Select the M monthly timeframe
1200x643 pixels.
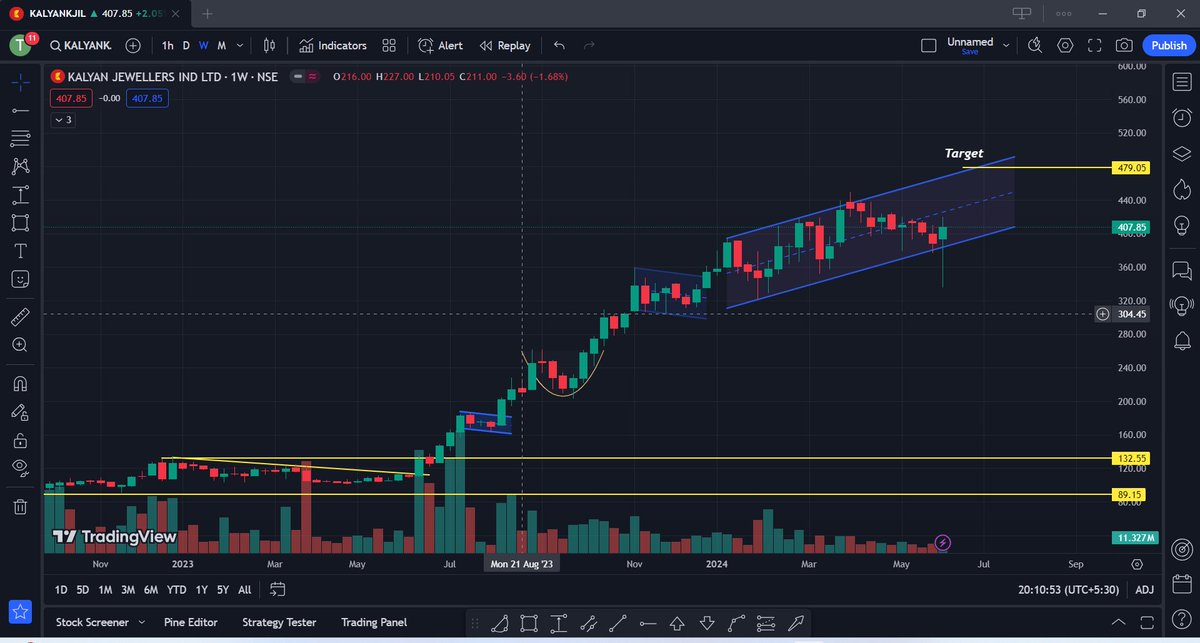[221, 46]
